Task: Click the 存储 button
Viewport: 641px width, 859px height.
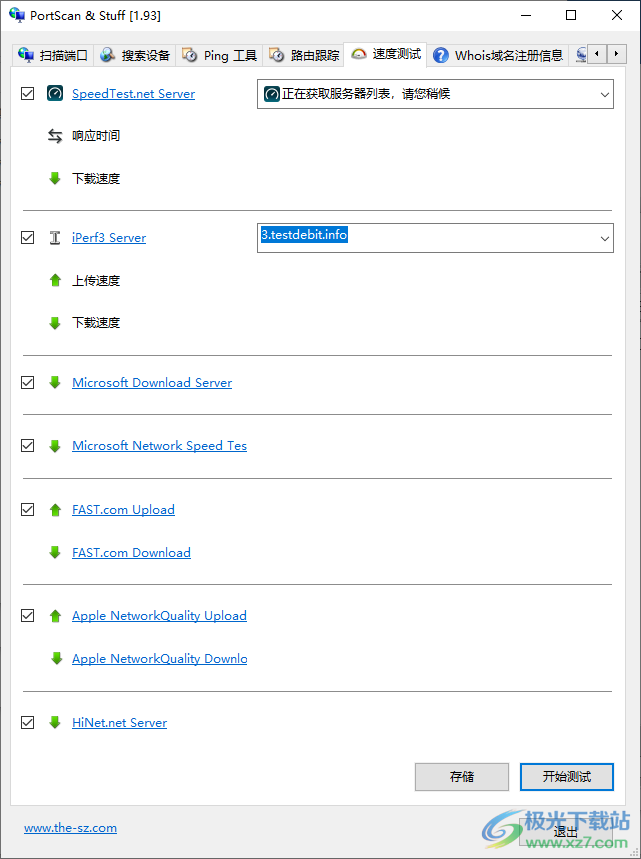Action: [462, 777]
